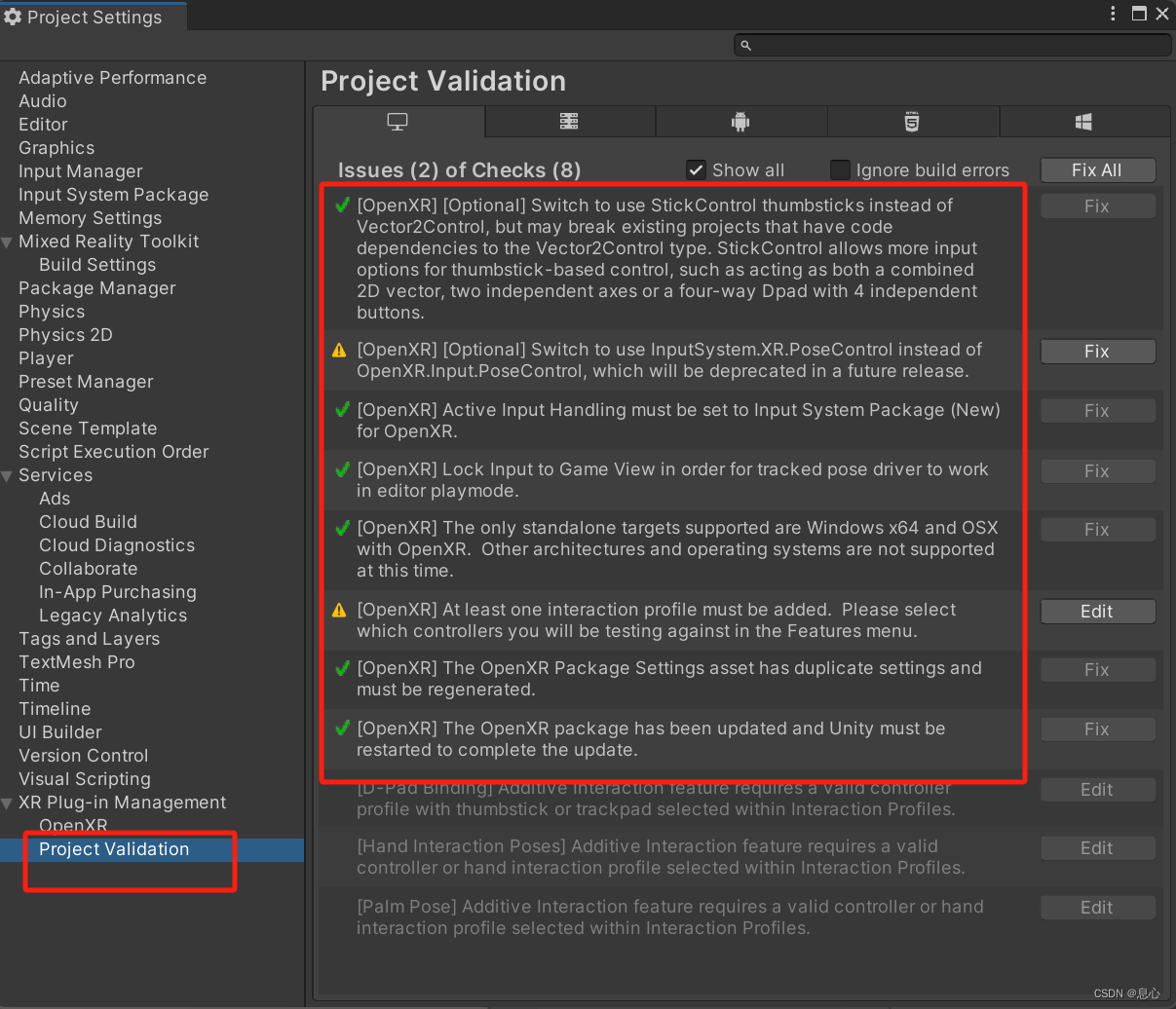
Task: Collapse the XR Plug-in Management section
Action: pyautogui.click(x=9, y=803)
